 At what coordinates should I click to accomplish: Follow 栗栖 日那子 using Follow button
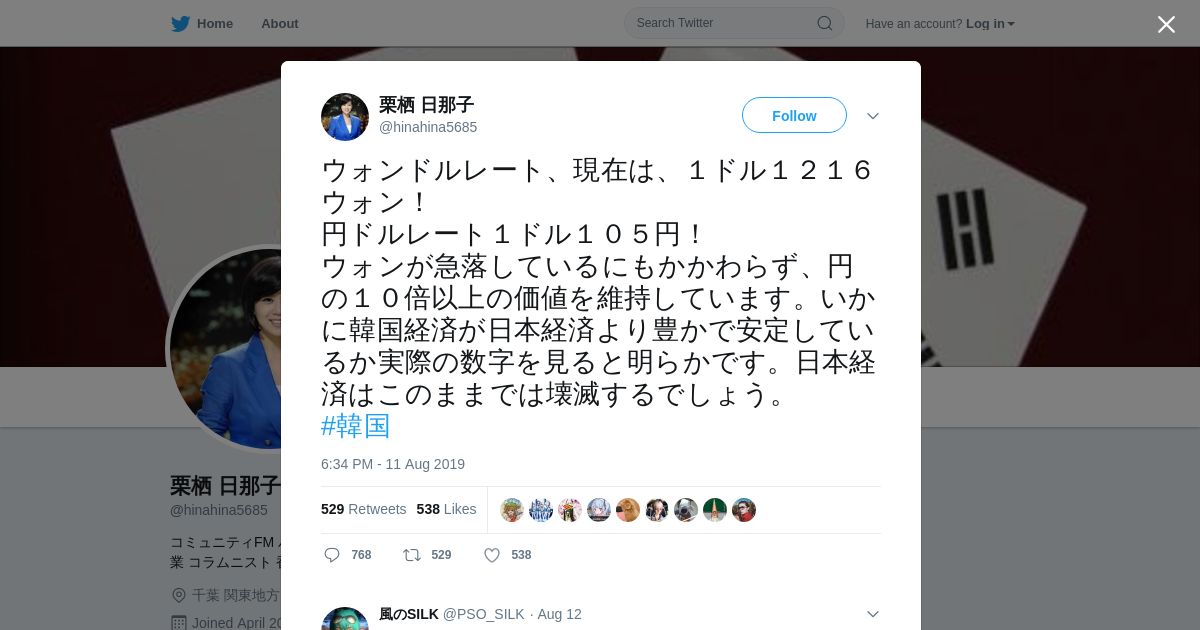pyautogui.click(x=794, y=116)
